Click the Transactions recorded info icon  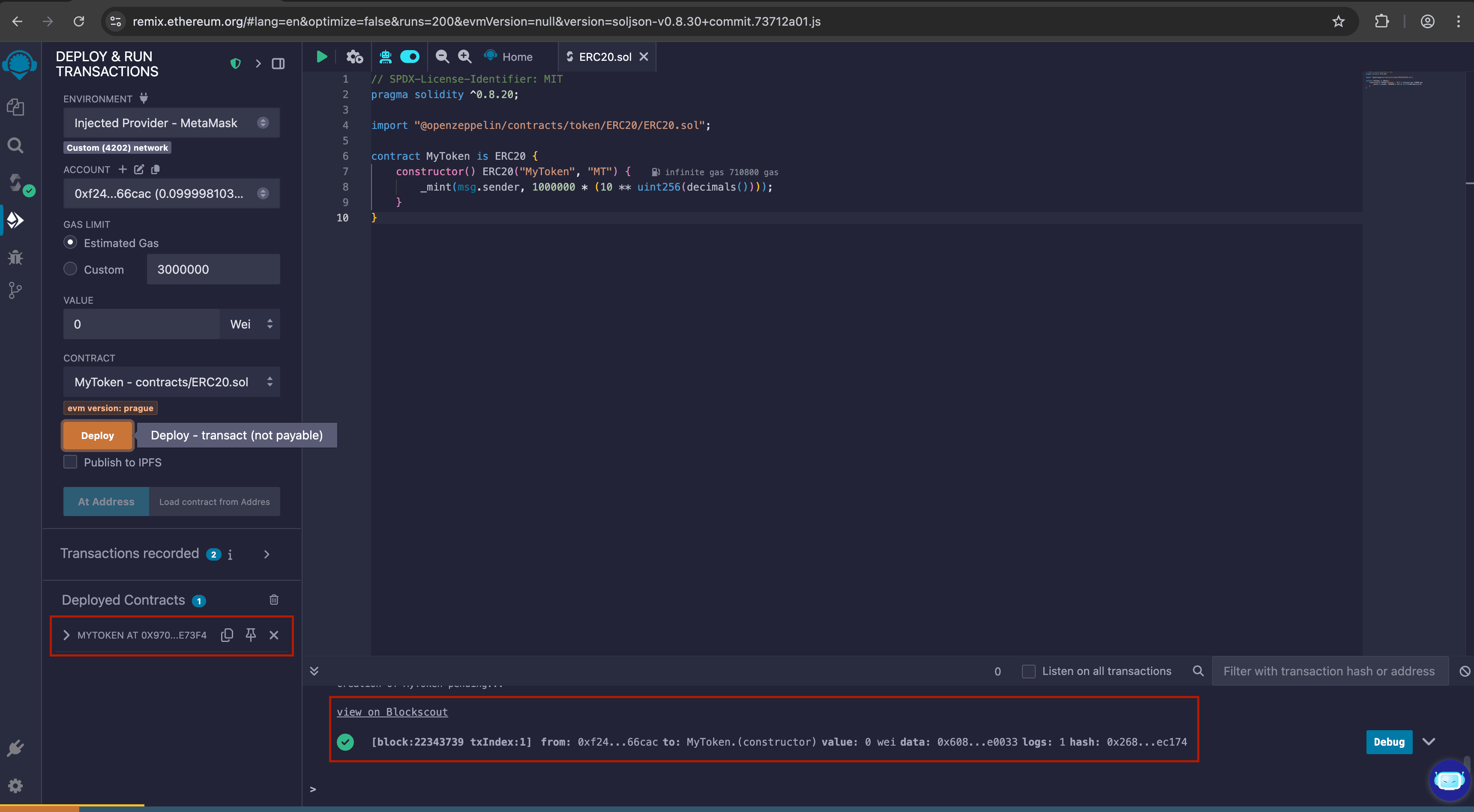click(230, 554)
